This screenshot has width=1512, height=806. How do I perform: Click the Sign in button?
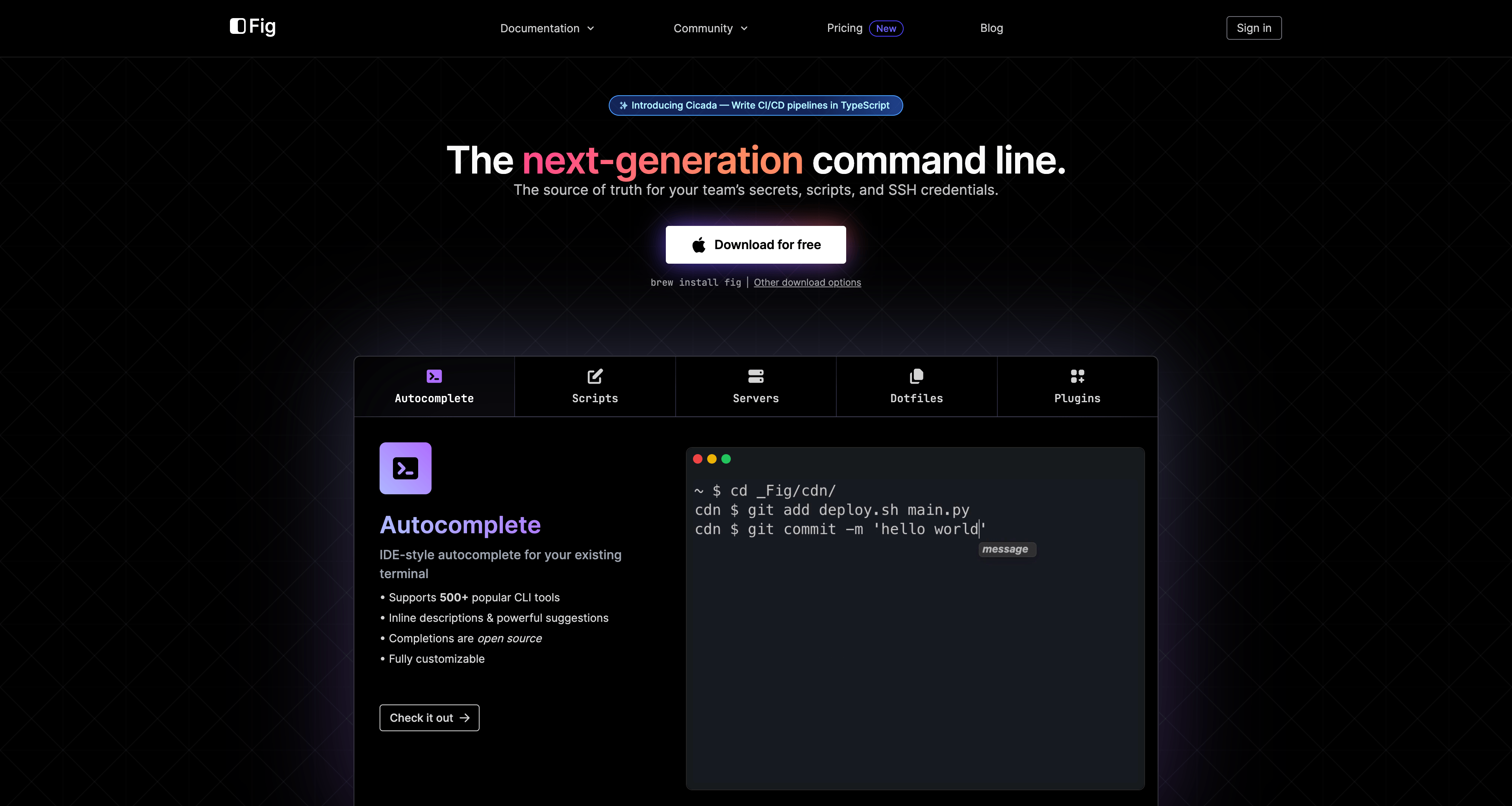click(1254, 28)
